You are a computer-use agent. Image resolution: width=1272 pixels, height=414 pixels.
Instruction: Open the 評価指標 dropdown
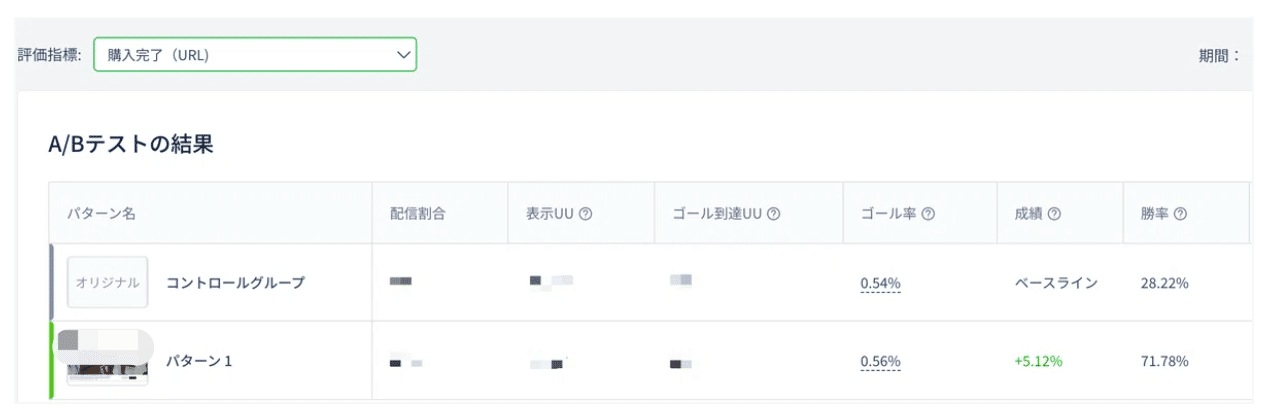click(255, 55)
